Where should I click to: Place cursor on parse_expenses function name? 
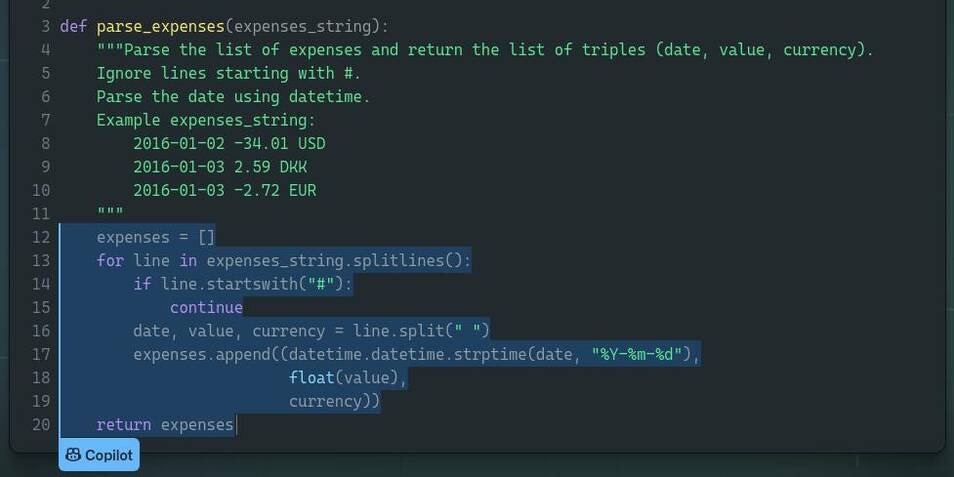(x=161, y=27)
